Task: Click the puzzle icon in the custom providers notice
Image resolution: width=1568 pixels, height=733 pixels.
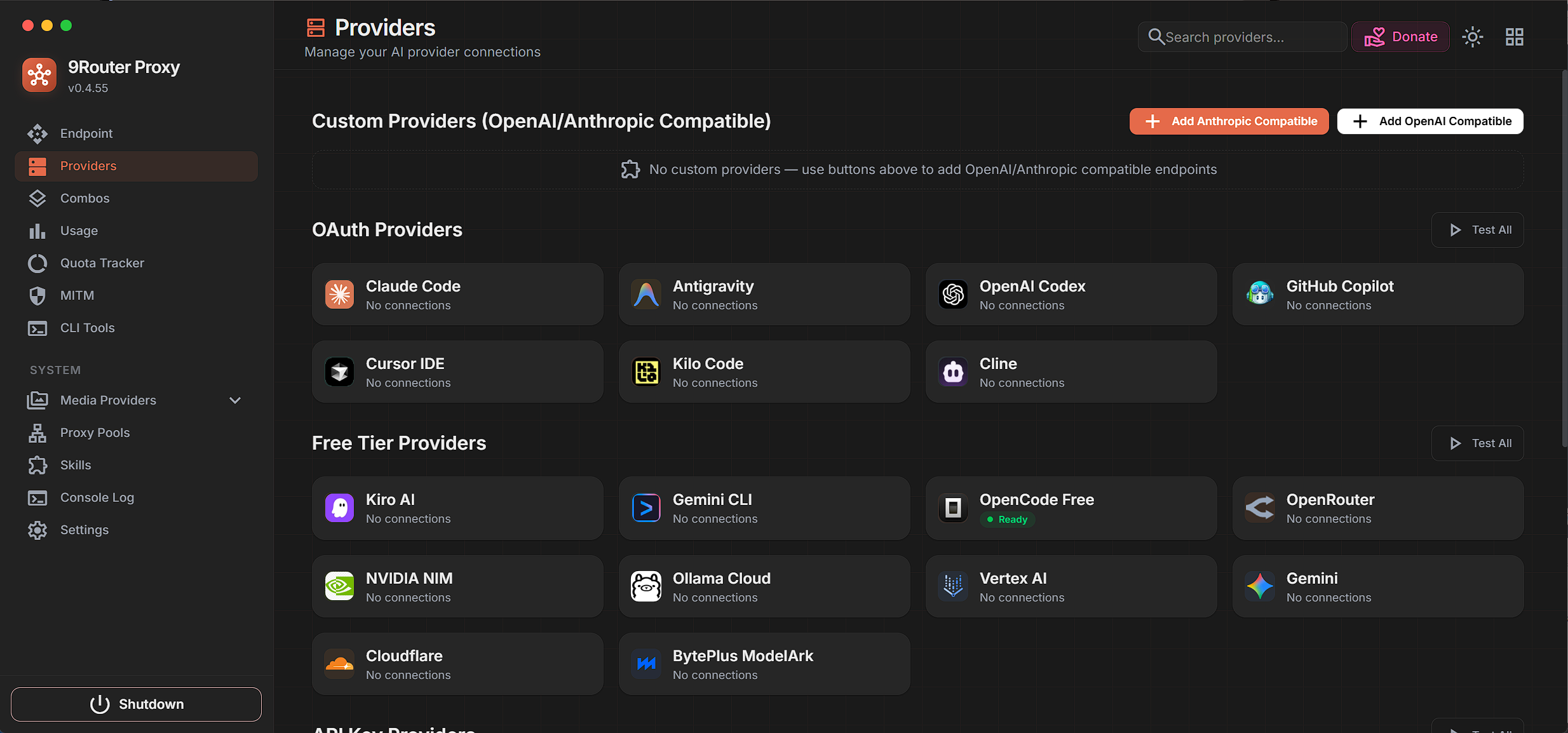Action: 630,170
